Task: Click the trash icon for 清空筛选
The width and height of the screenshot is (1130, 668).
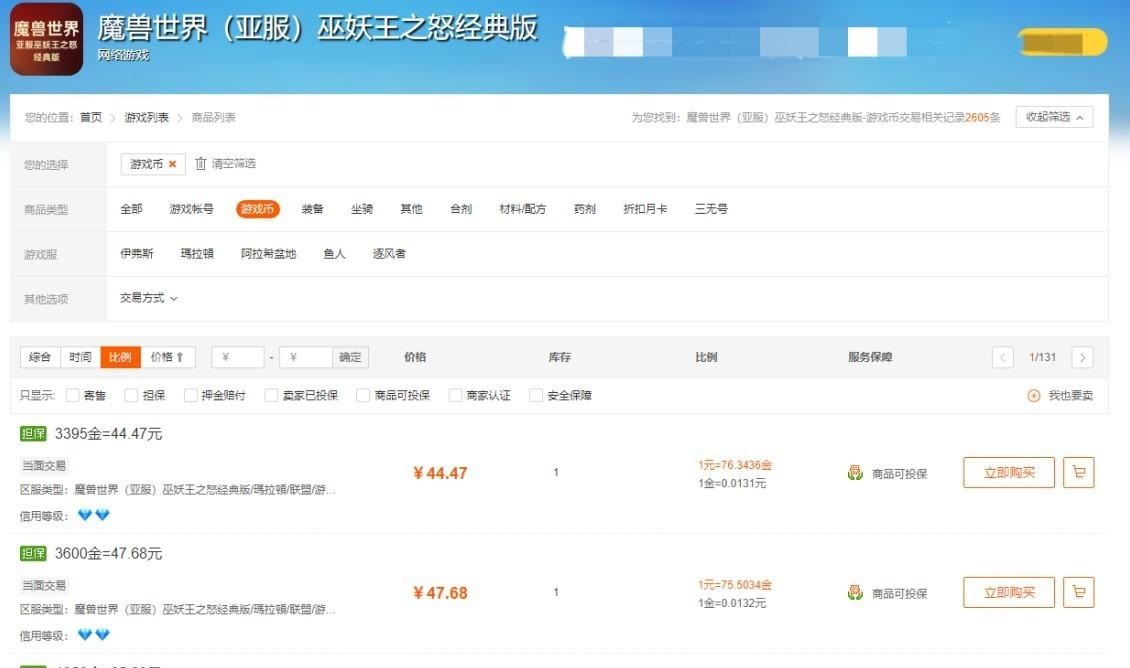Action: click(201, 164)
